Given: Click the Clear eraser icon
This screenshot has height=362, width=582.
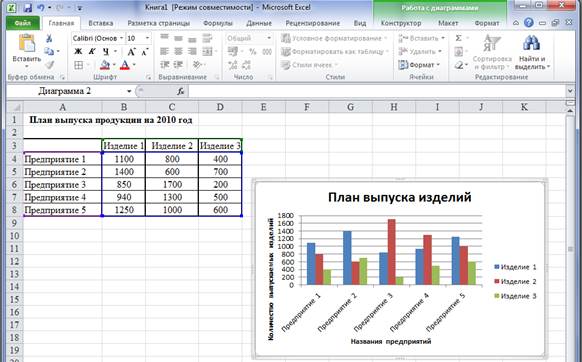Looking at the screenshot, I should 459,65.
